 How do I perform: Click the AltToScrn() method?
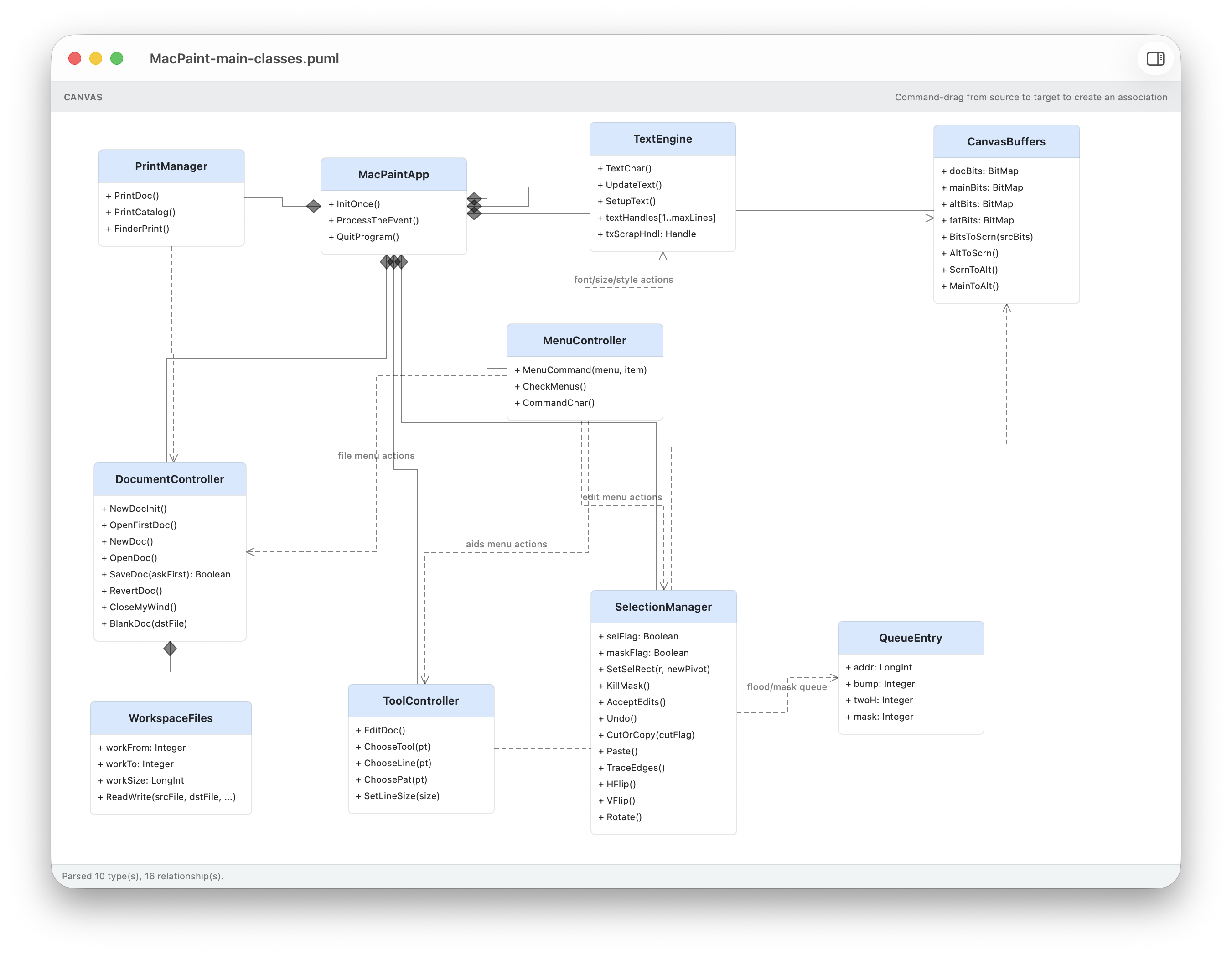970,254
